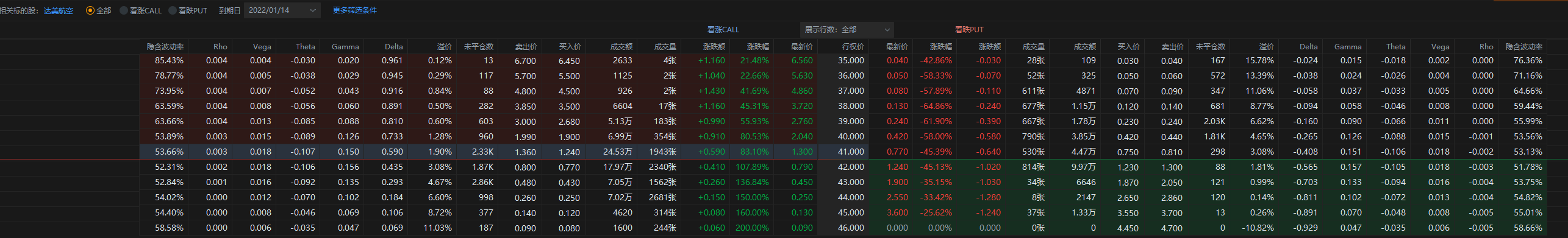This screenshot has width=1568, height=238.
Task: Click put change amount -1.280
Action: click(988, 197)
